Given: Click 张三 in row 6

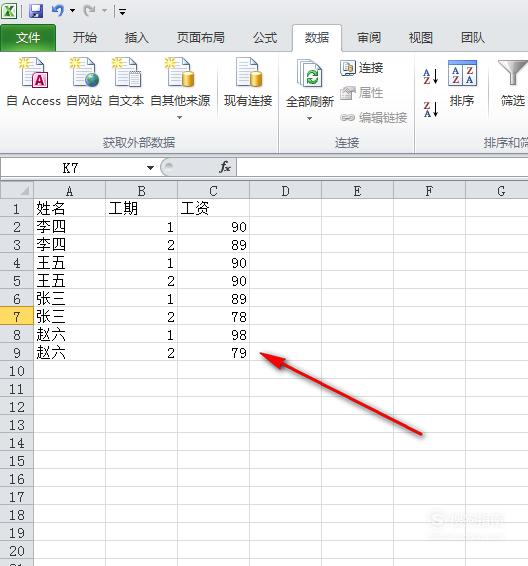Looking at the screenshot, I should click(69, 299).
